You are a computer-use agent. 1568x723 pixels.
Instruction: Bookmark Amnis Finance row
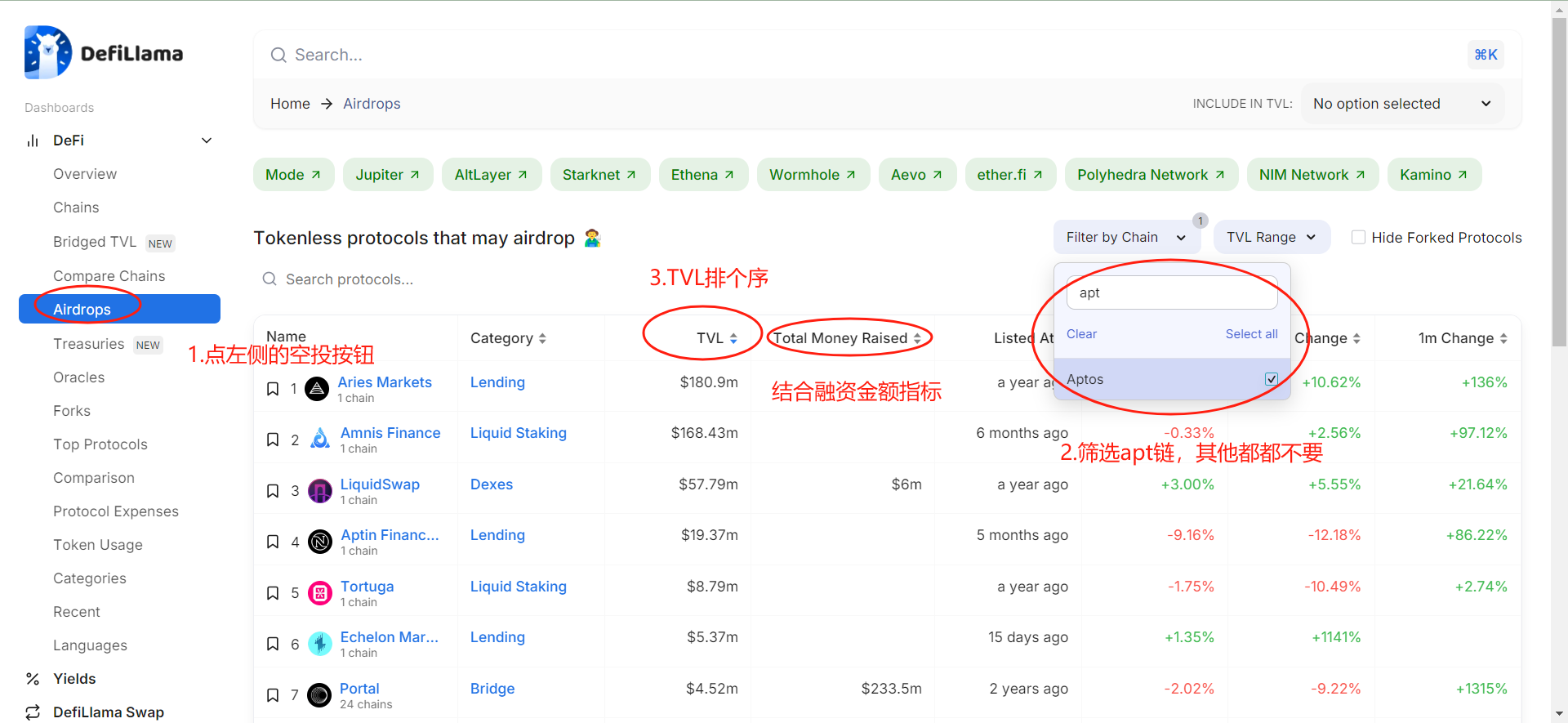[273, 440]
